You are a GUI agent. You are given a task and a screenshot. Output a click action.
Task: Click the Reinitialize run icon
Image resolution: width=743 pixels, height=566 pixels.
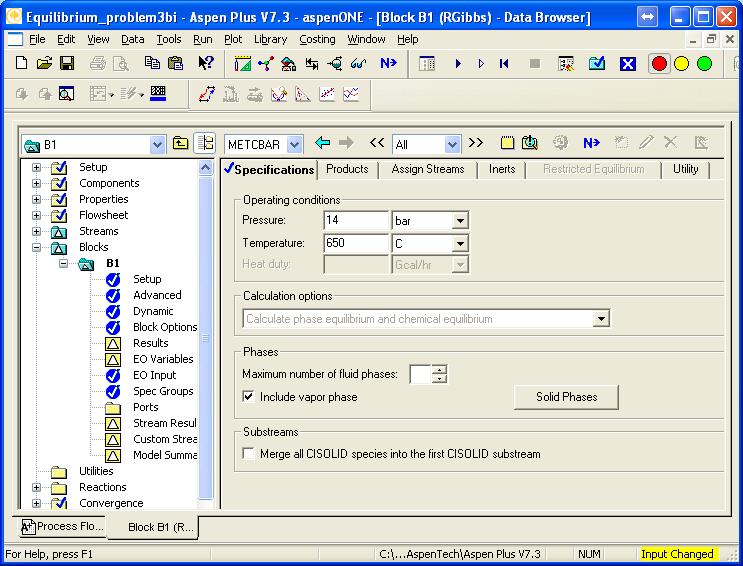[504, 64]
